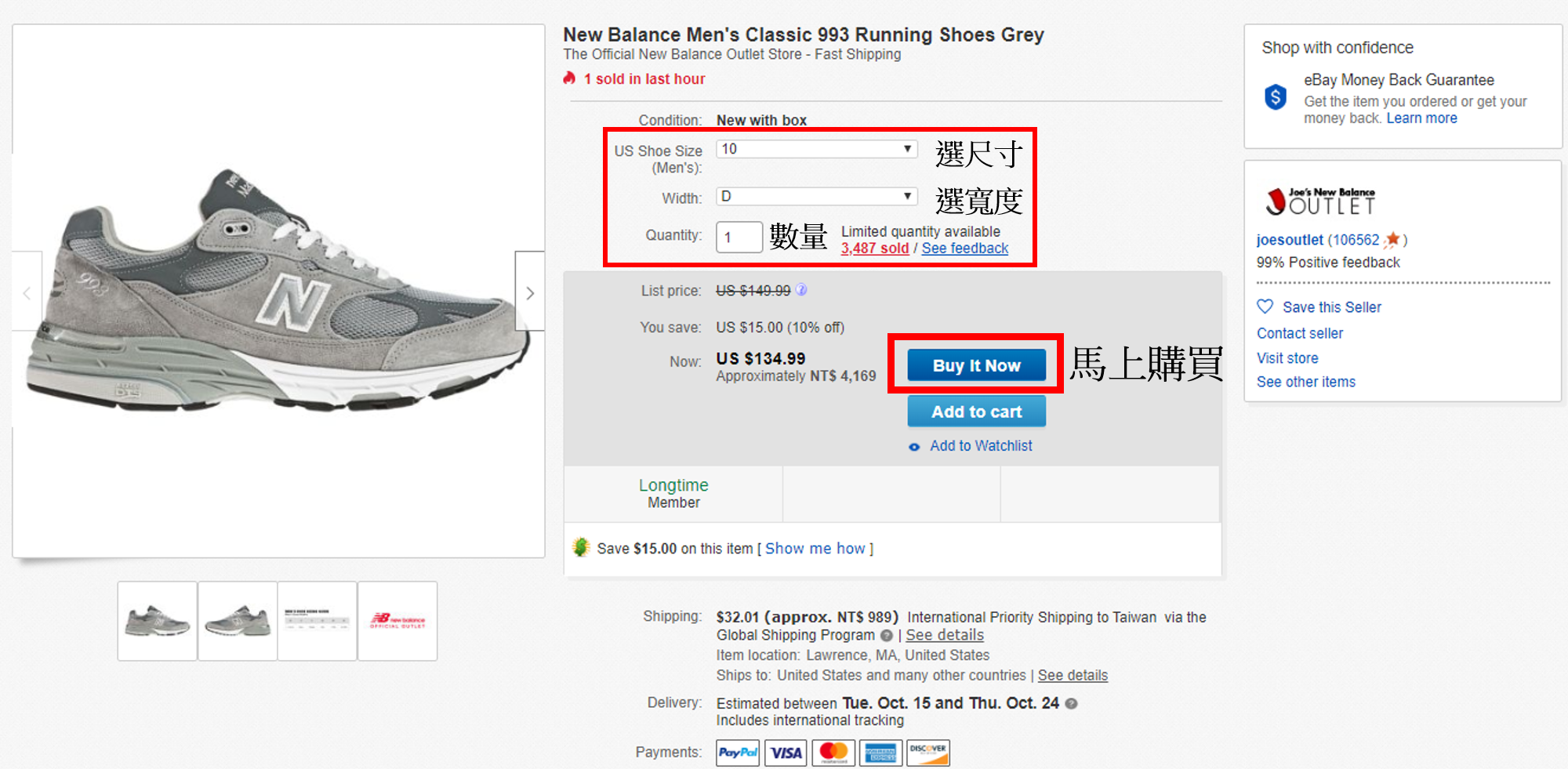Click the PayPal payment icon
This screenshot has height=769, width=1568.
[x=738, y=753]
